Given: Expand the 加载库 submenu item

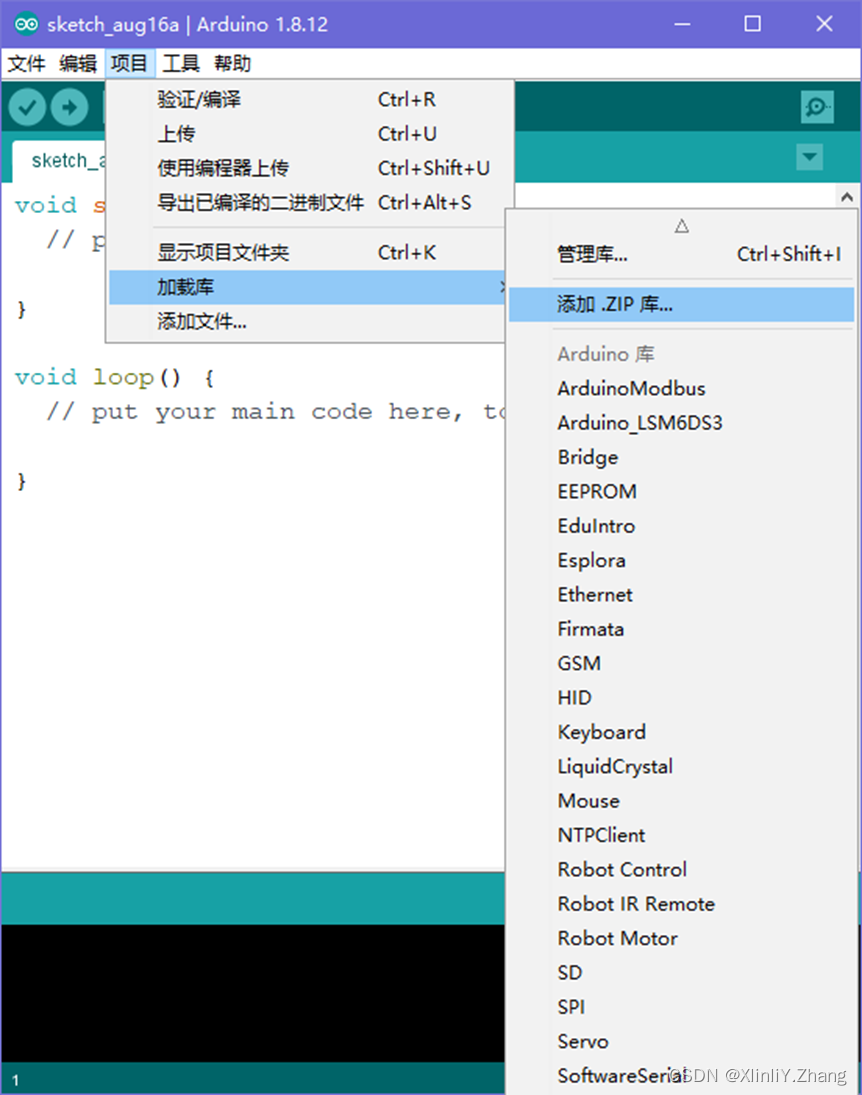Looking at the screenshot, I should click(x=307, y=287).
